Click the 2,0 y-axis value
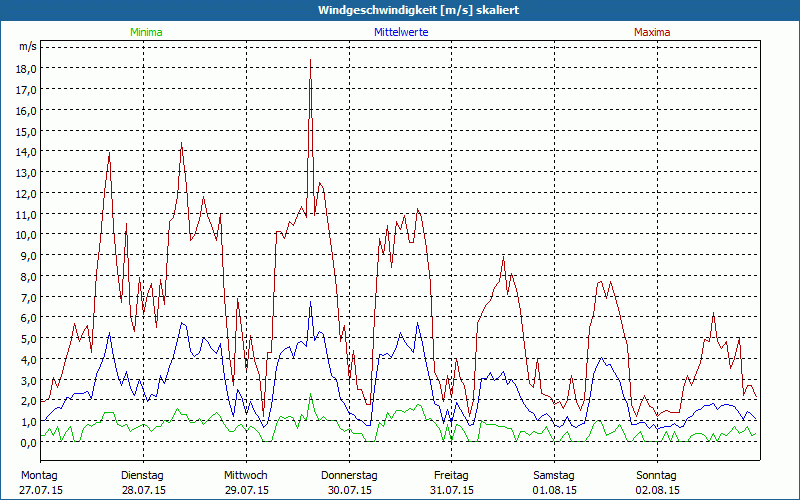Screen dimensions: 800x500 tap(29, 401)
